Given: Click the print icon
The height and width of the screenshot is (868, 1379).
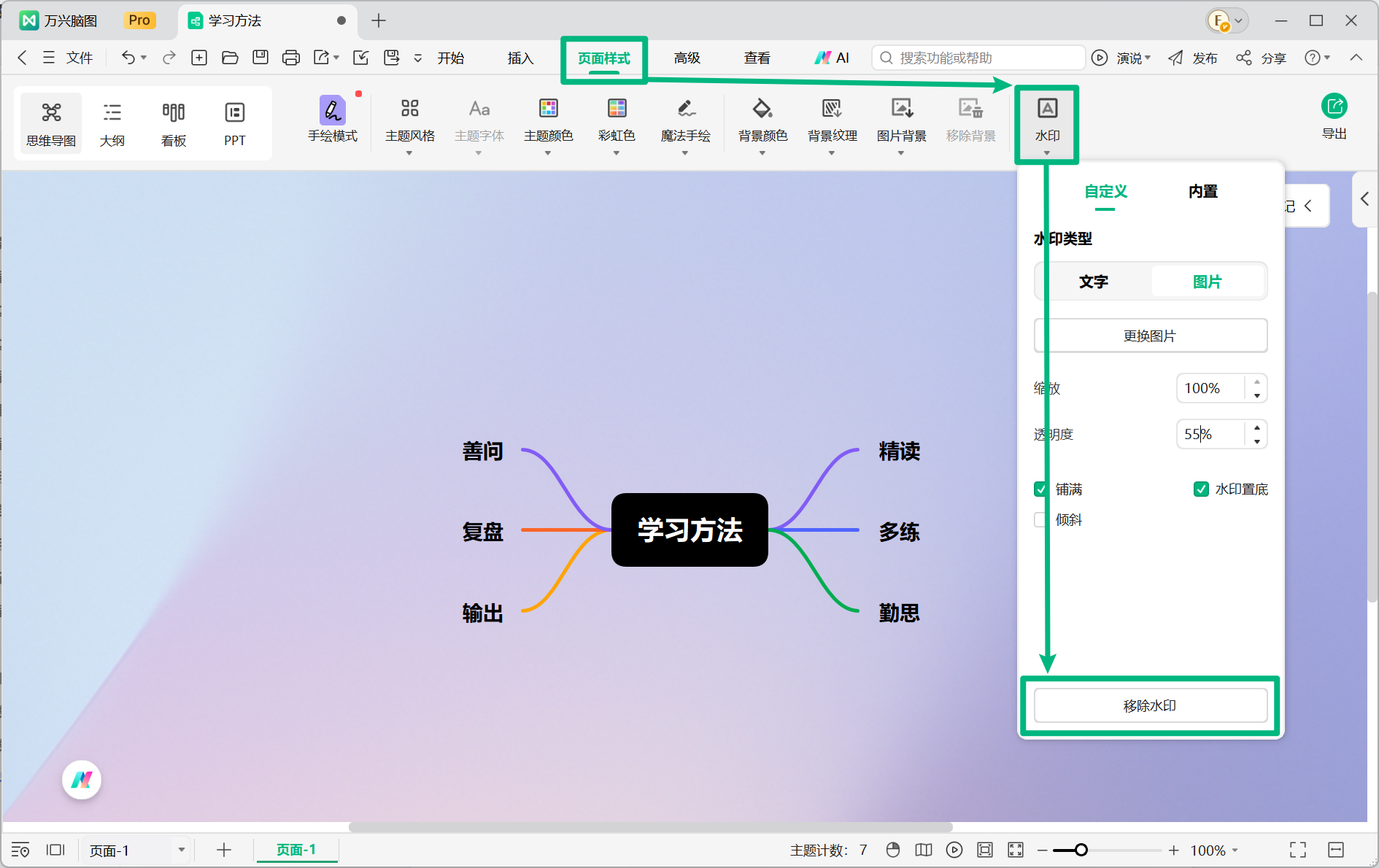Looking at the screenshot, I should pos(291,58).
